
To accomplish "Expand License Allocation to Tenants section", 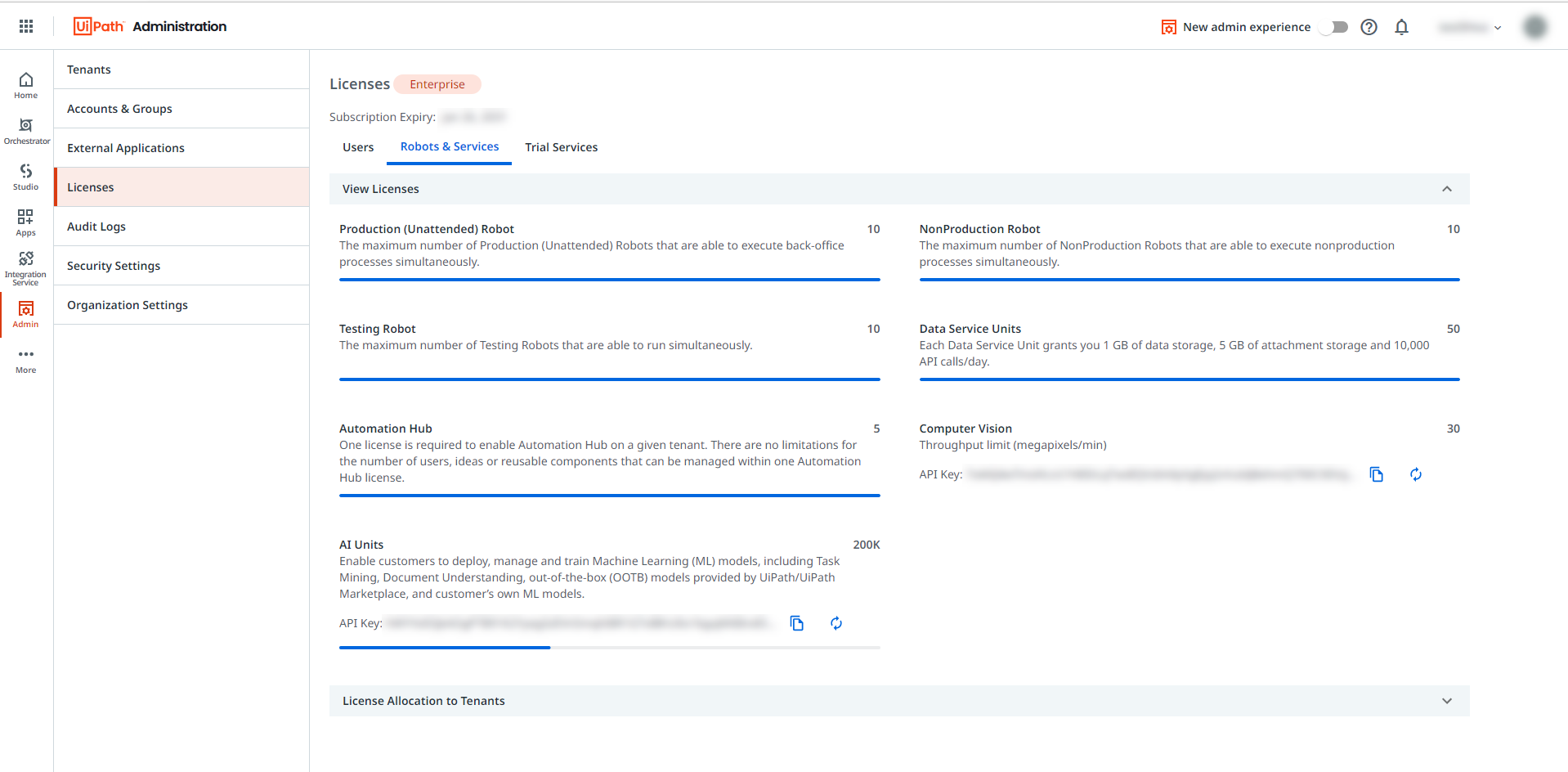I will [x=1447, y=701].
